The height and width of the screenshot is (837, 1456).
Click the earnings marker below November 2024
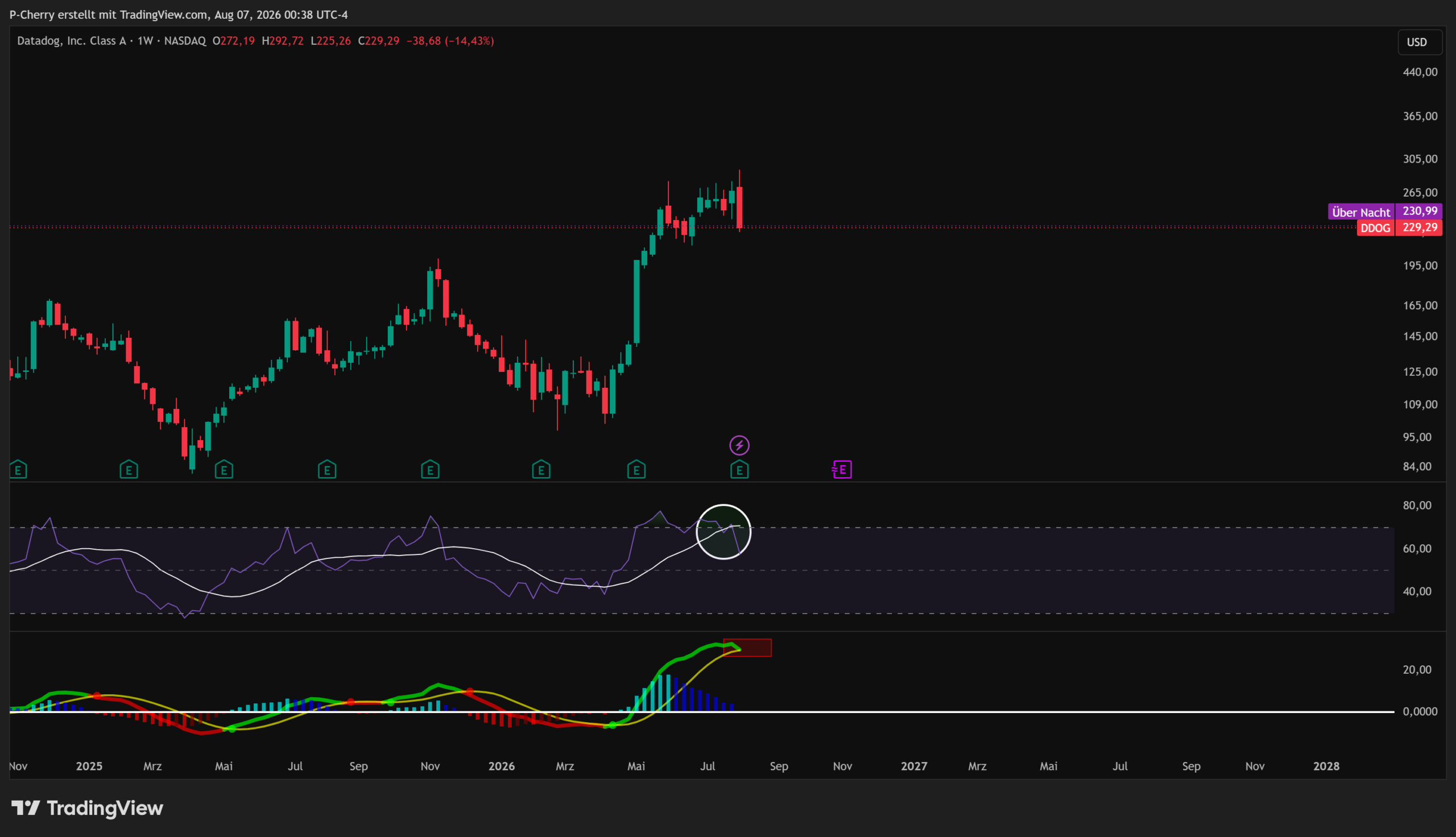18,470
